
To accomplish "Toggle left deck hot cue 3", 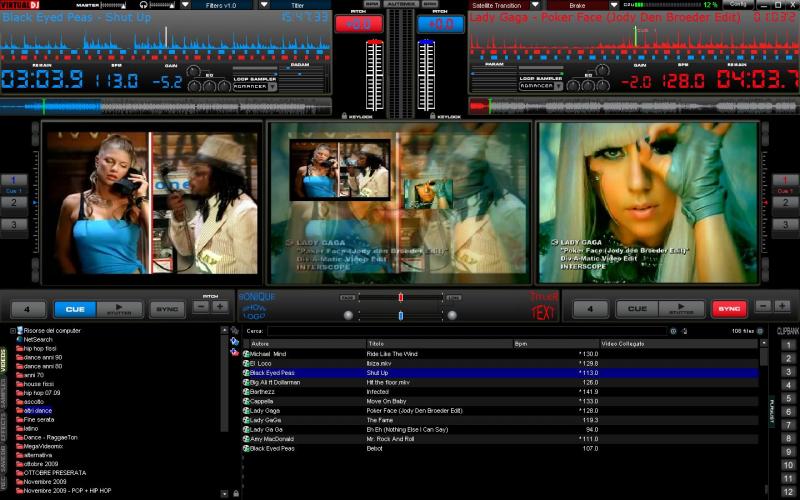I will (14, 224).
